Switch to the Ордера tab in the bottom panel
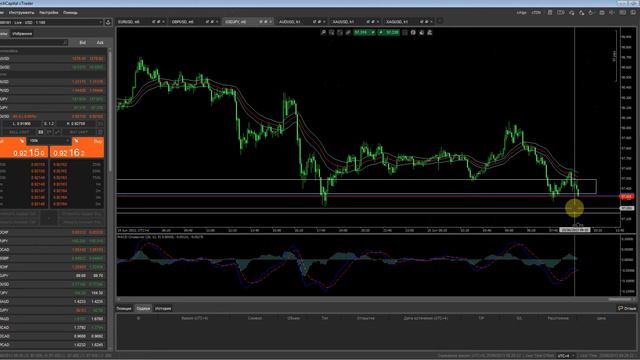Viewport: 640px width, 360px height. (x=143, y=309)
